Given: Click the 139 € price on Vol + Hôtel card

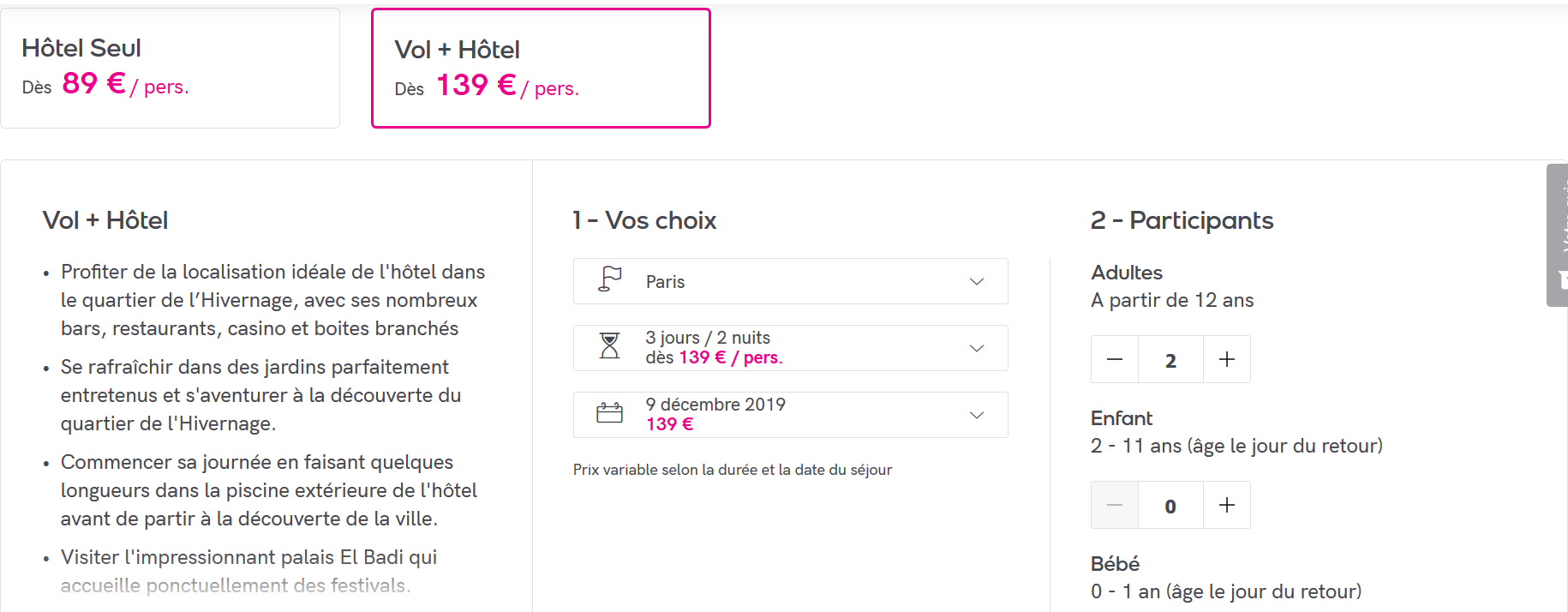Looking at the screenshot, I should pos(476,85).
